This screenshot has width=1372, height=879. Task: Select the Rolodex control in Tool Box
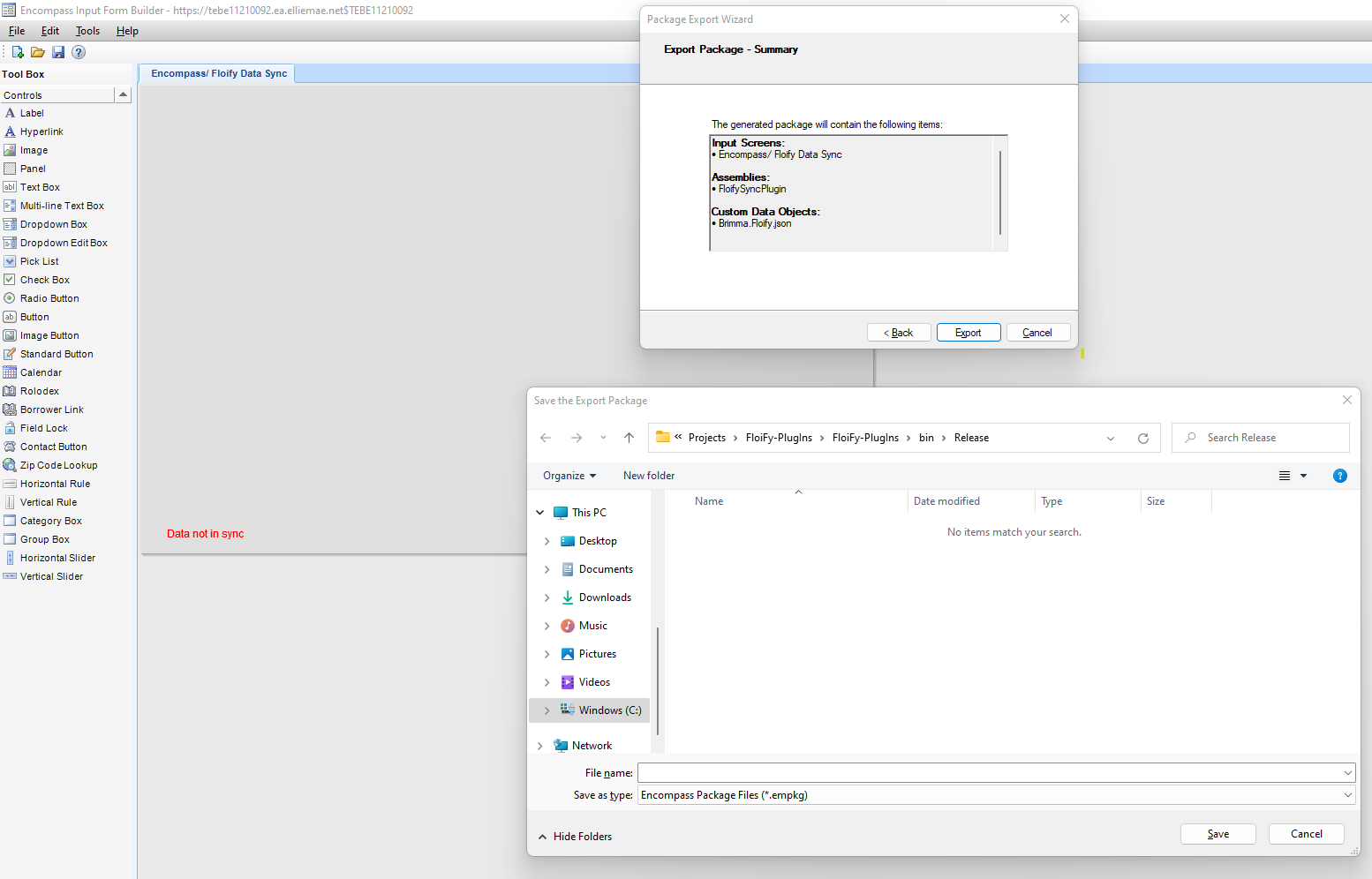tap(40, 391)
